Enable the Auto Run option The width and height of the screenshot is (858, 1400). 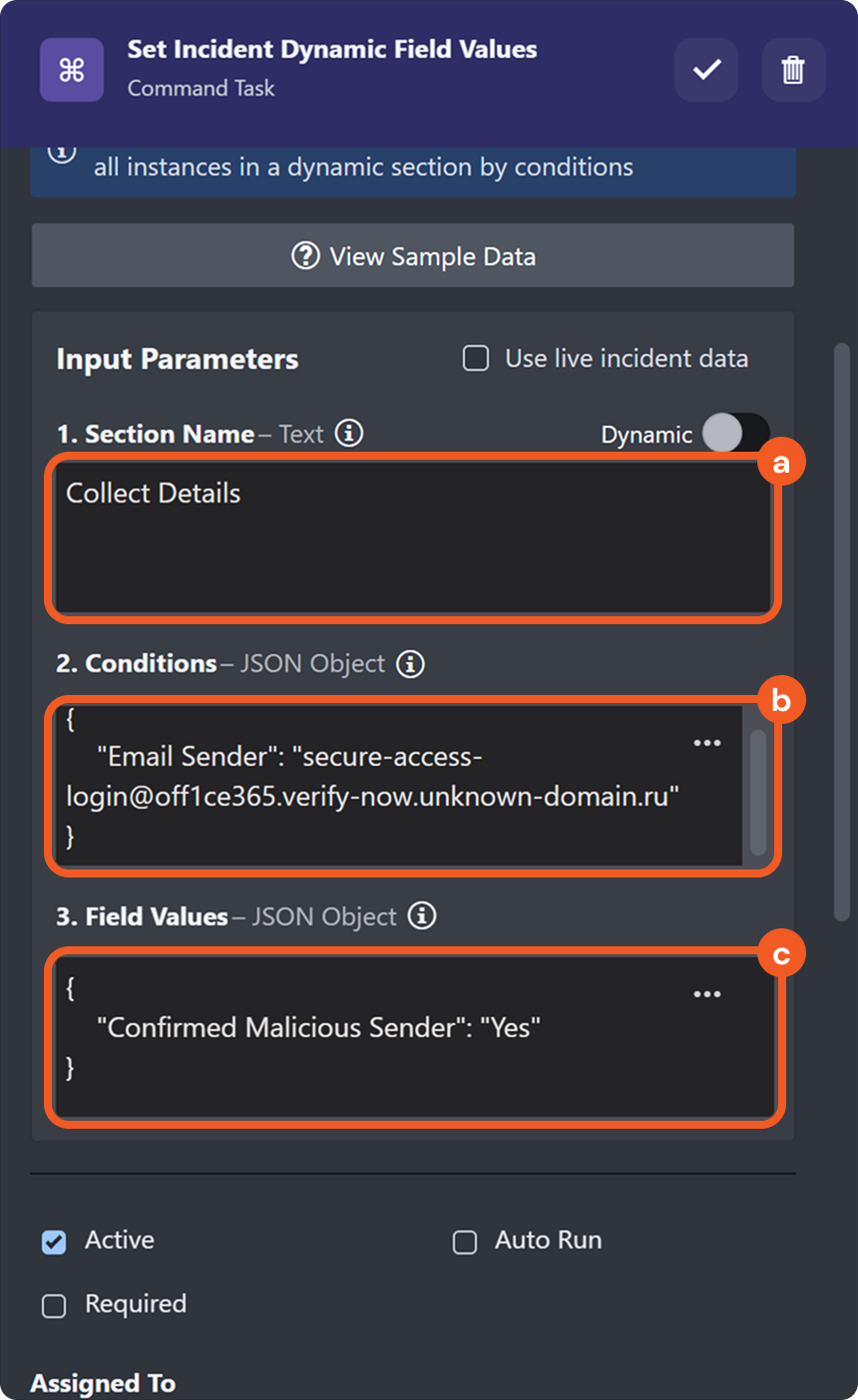click(464, 1240)
